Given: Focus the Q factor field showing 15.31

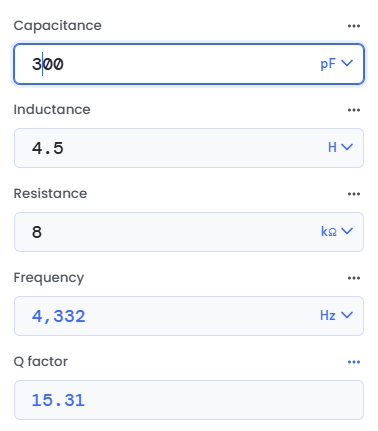Looking at the screenshot, I should pos(189,400).
